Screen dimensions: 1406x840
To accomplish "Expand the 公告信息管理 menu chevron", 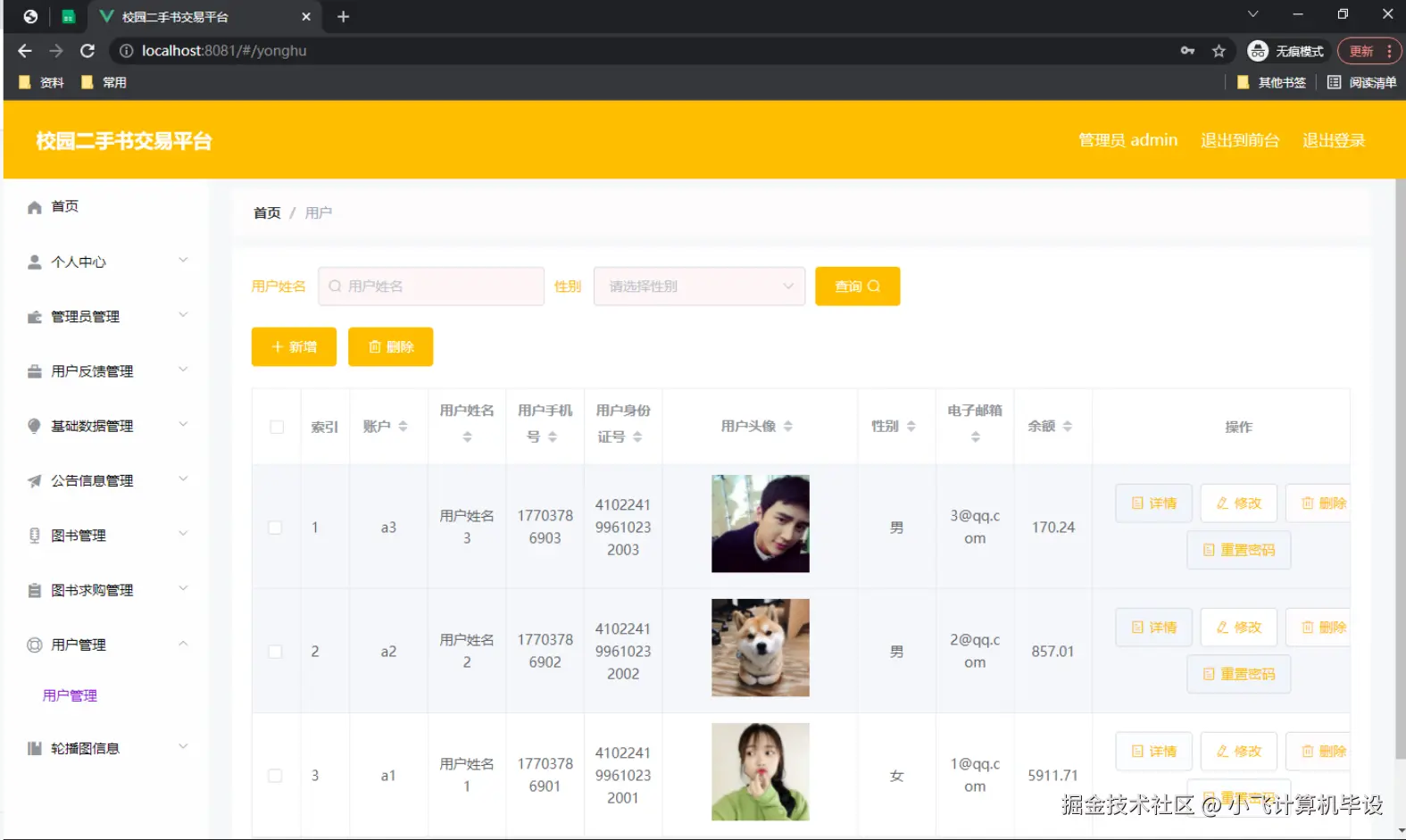I will (183, 479).
